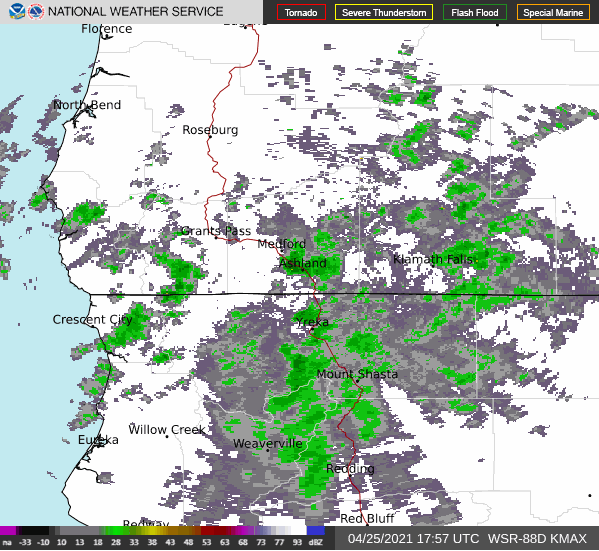Screen dimensions: 599x551
Task: Click the Roseburg city label
Action: pos(210,130)
